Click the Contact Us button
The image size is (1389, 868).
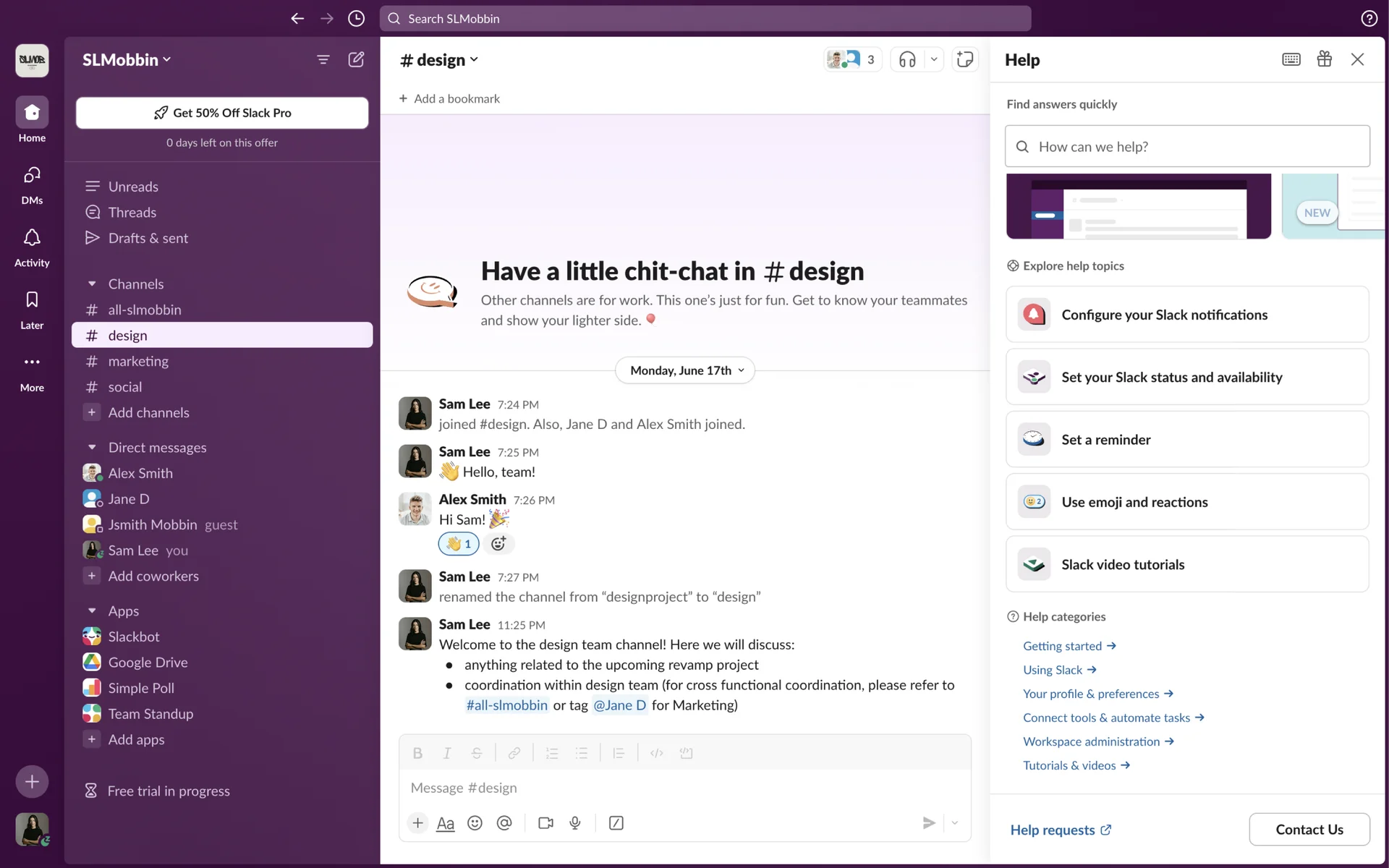click(1309, 830)
